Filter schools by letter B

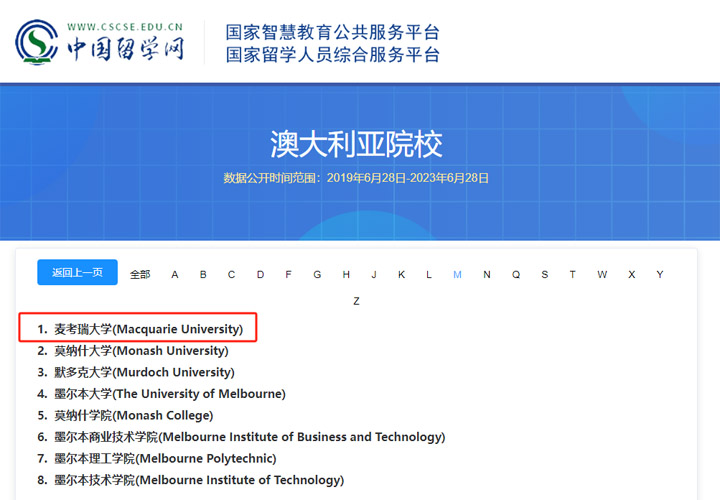point(203,275)
